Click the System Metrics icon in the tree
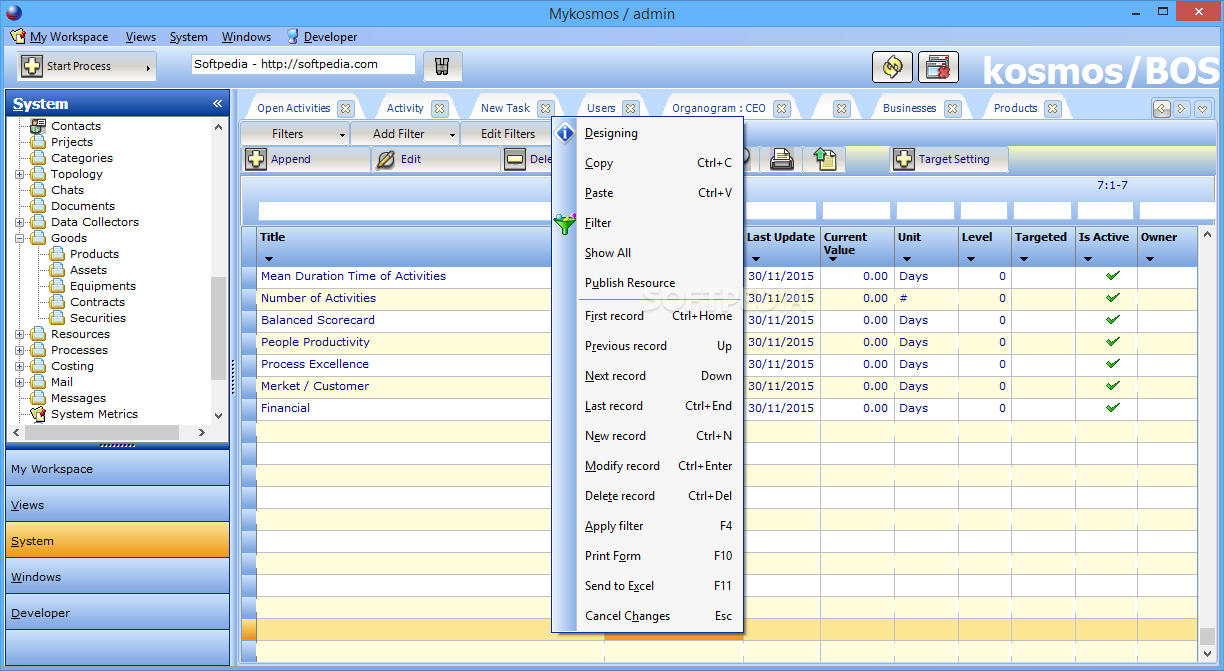The width and height of the screenshot is (1224, 671). point(38,414)
